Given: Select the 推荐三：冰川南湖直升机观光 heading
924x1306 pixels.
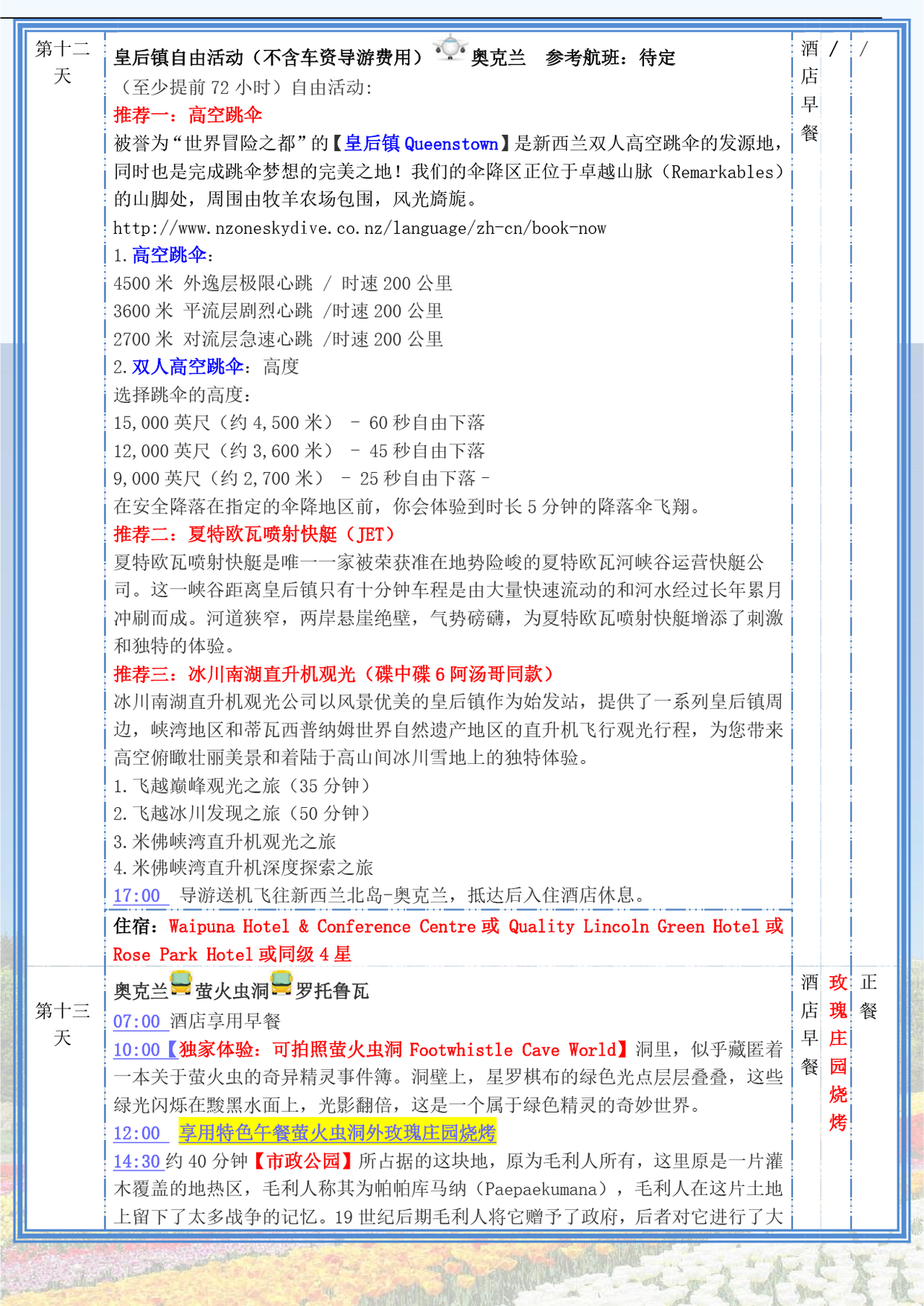Looking at the screenshot, I should pos(334,674).
